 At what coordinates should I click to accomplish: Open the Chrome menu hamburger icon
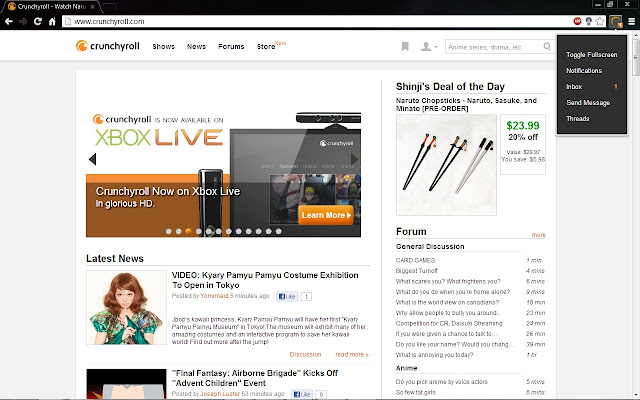[631, 21]
